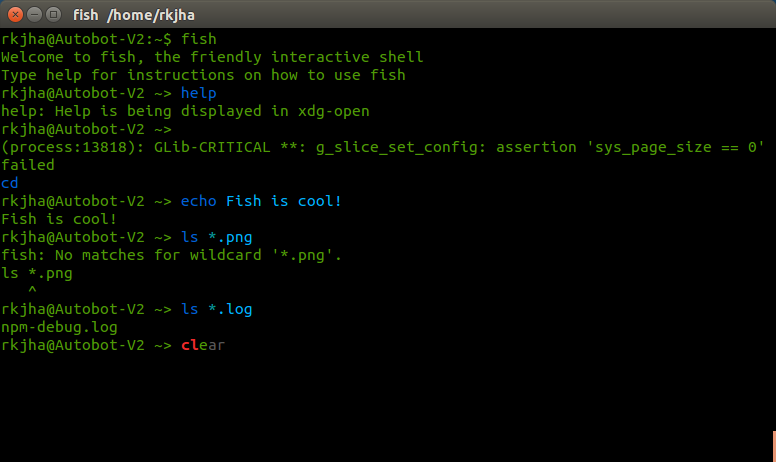Minimize the terminal window

tap(32, 14)
